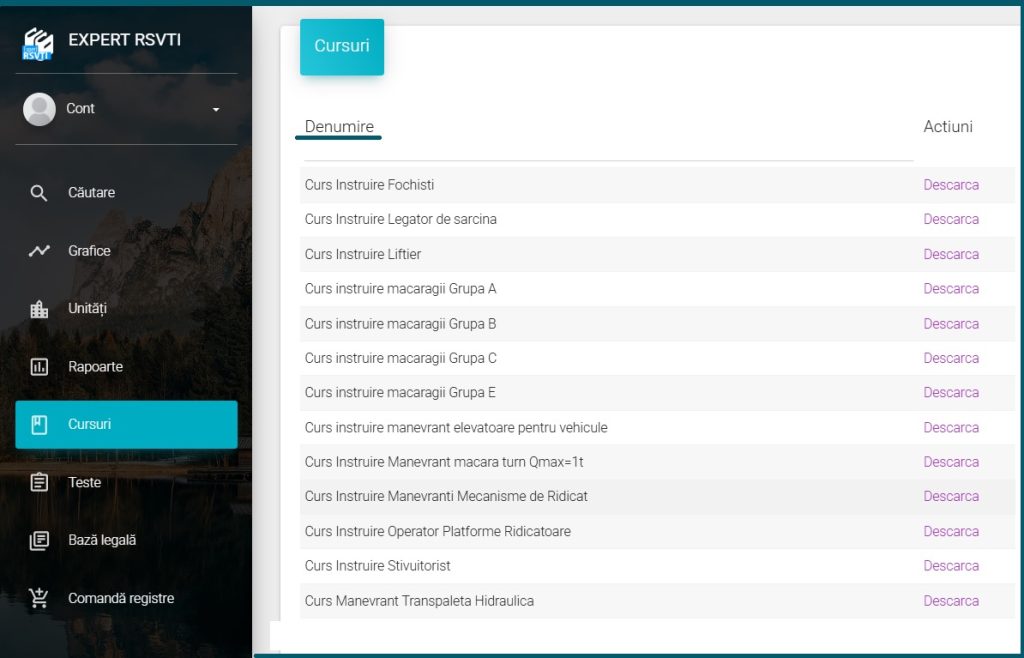Image resolution: width=1024 pixels, height=658 pixels.
Task: Download Curs Instruire Fochisti
Action: tap(950, 185)
